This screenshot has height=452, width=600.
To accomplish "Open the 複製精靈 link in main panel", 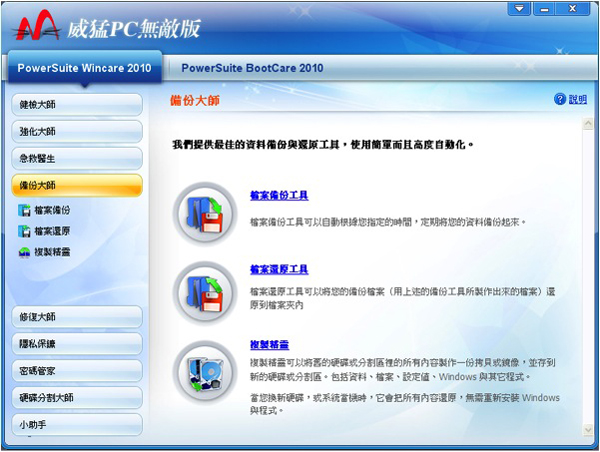I will pyautogui.click(x=269, y=345).
